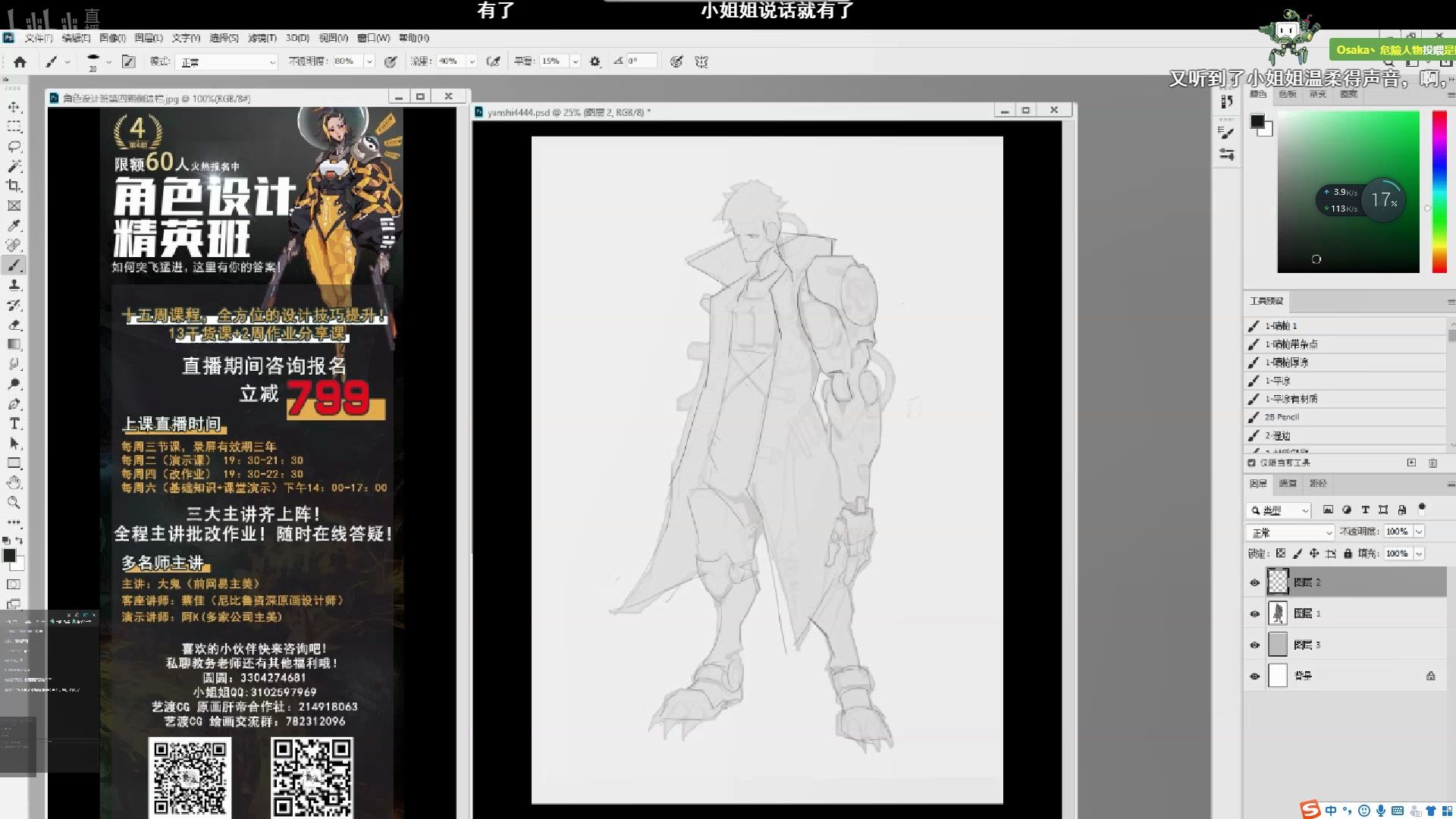The image size is (1456, 819).
Task: Toggle pressure for opacity button
Action: pyautogui.click(x=391, y=61)
